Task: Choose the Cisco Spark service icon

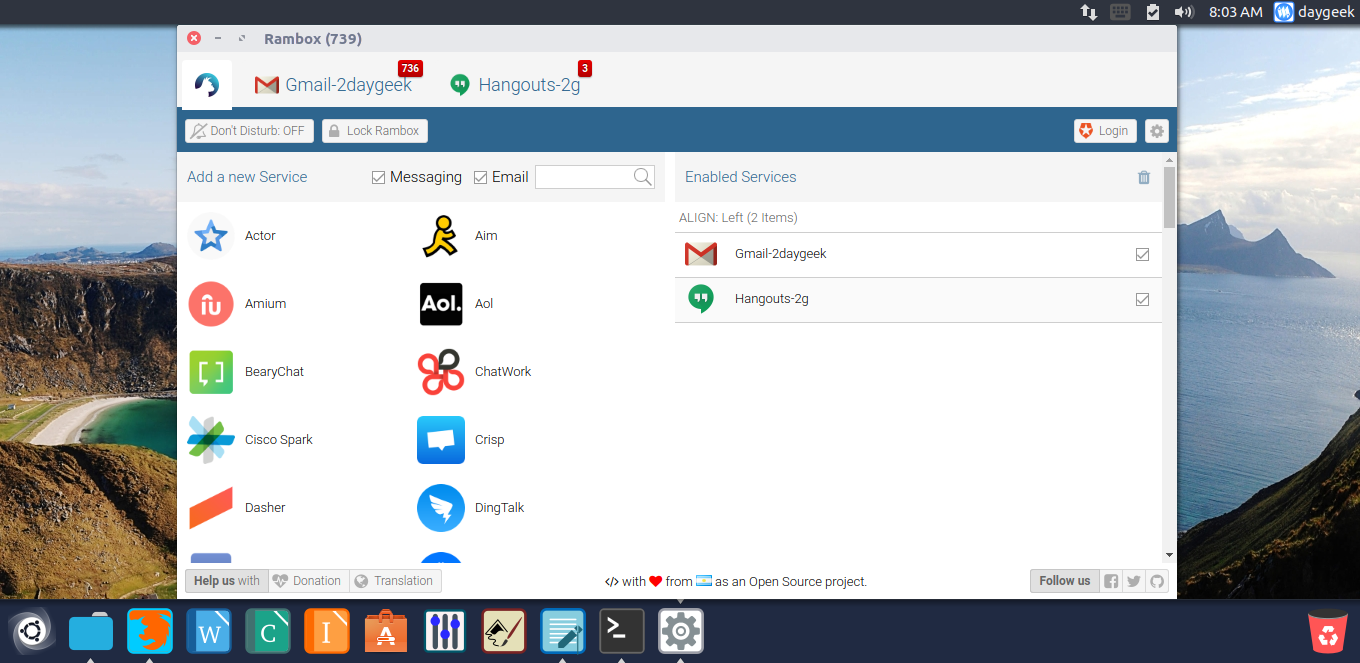Action: coord(211,440)
